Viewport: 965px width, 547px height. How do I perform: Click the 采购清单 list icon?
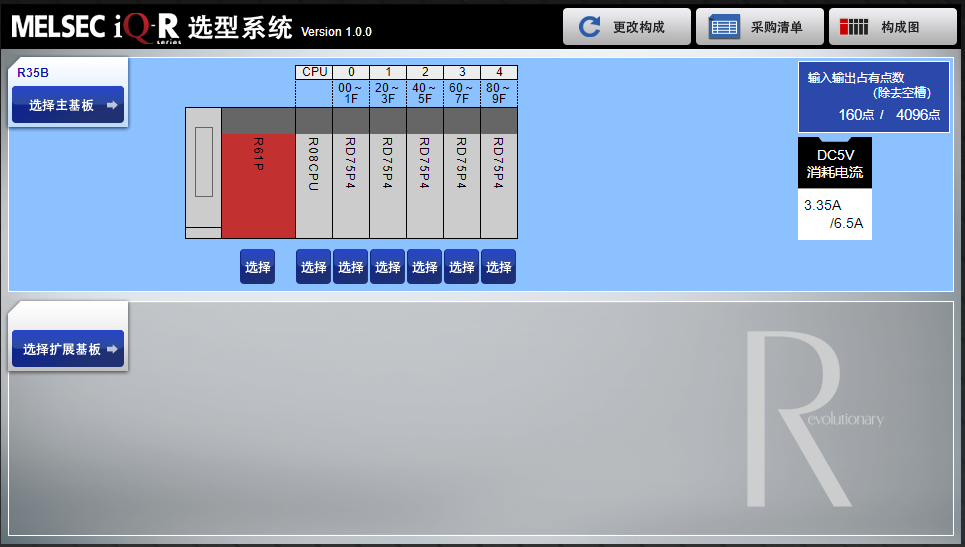[724, 27]
